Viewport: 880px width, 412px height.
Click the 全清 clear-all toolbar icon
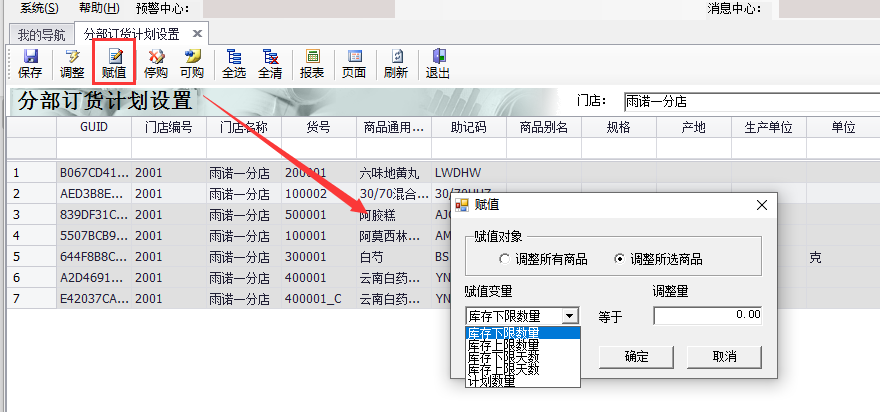click(270, 64)
